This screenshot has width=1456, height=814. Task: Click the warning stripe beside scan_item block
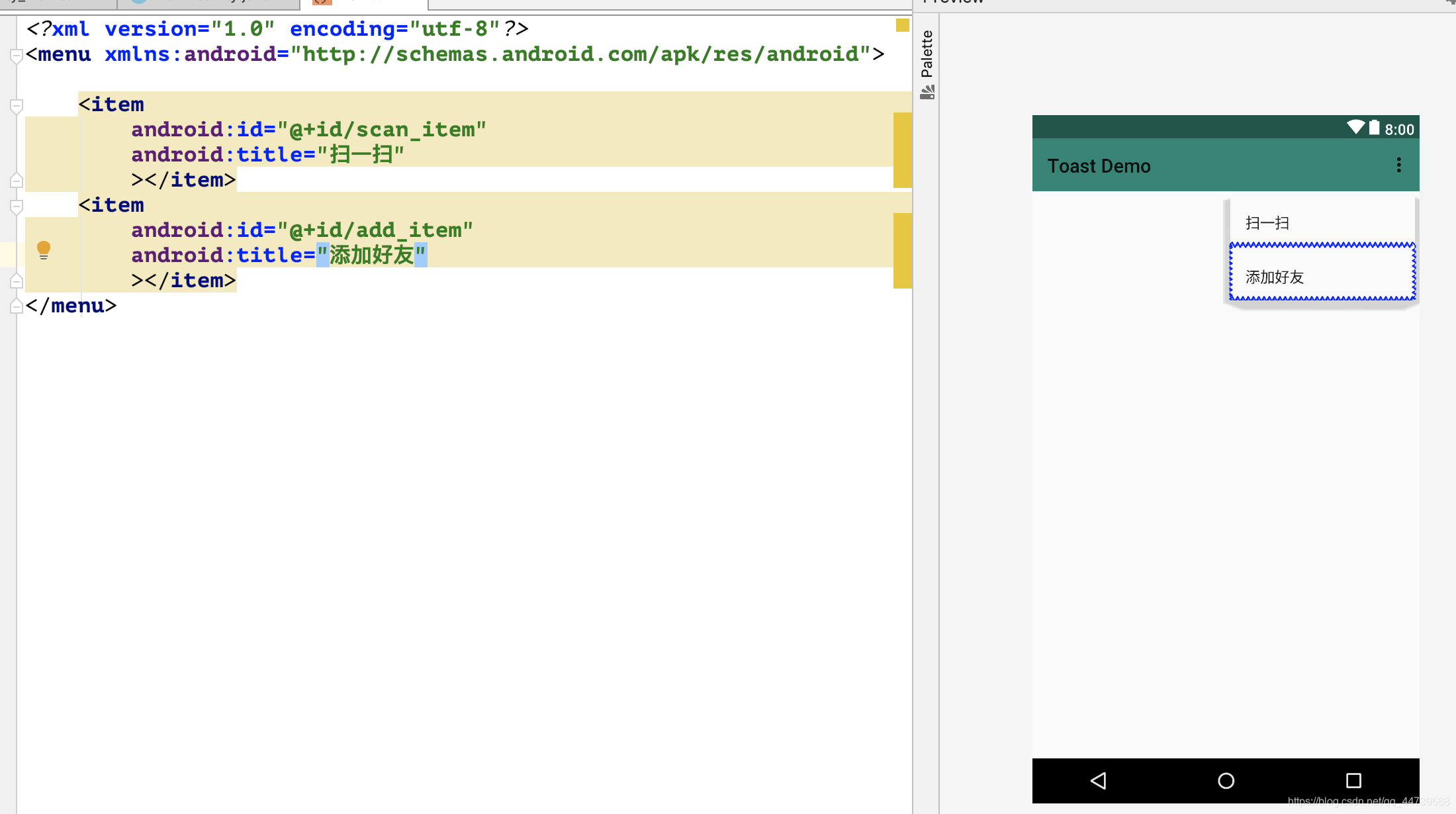point(902,150)
